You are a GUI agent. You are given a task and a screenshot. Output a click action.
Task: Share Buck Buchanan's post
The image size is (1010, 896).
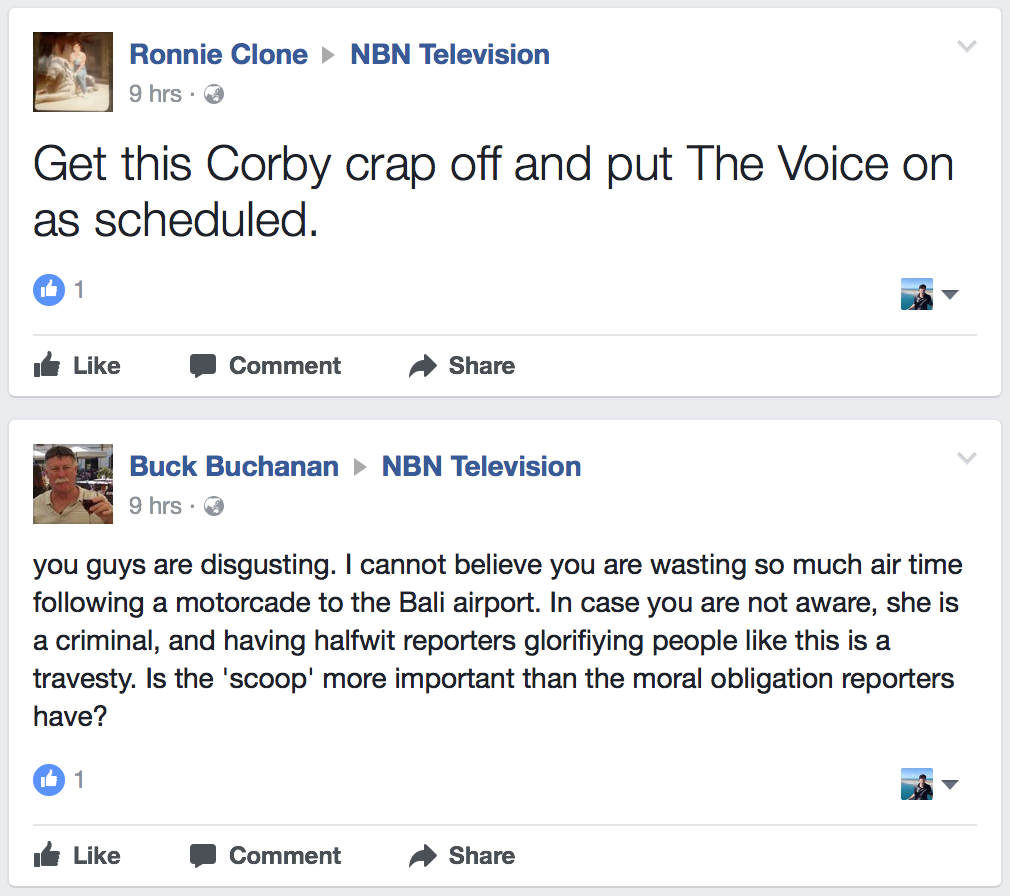[x=462, y=856]
